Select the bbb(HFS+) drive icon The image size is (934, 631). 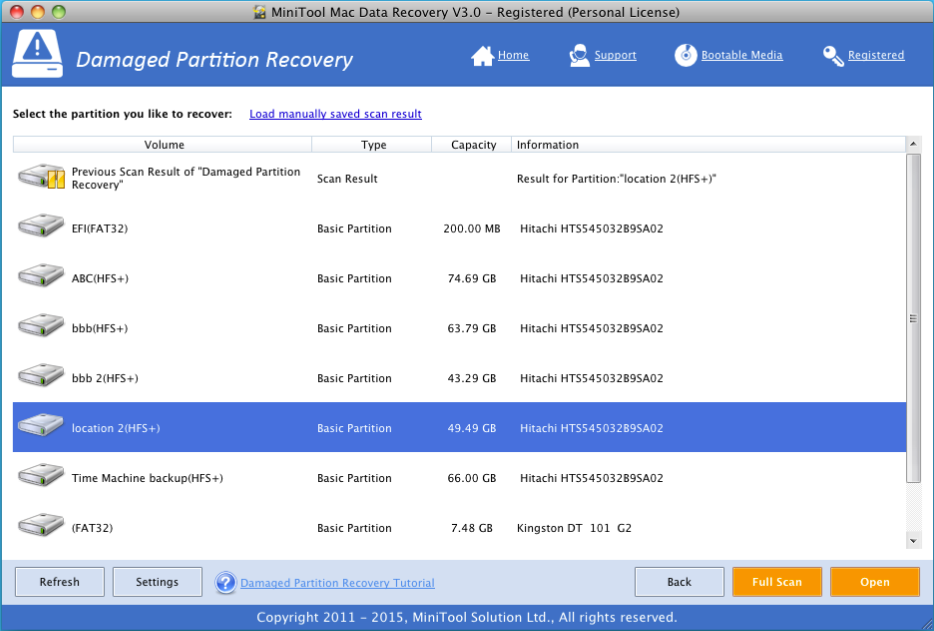[41, 327]
